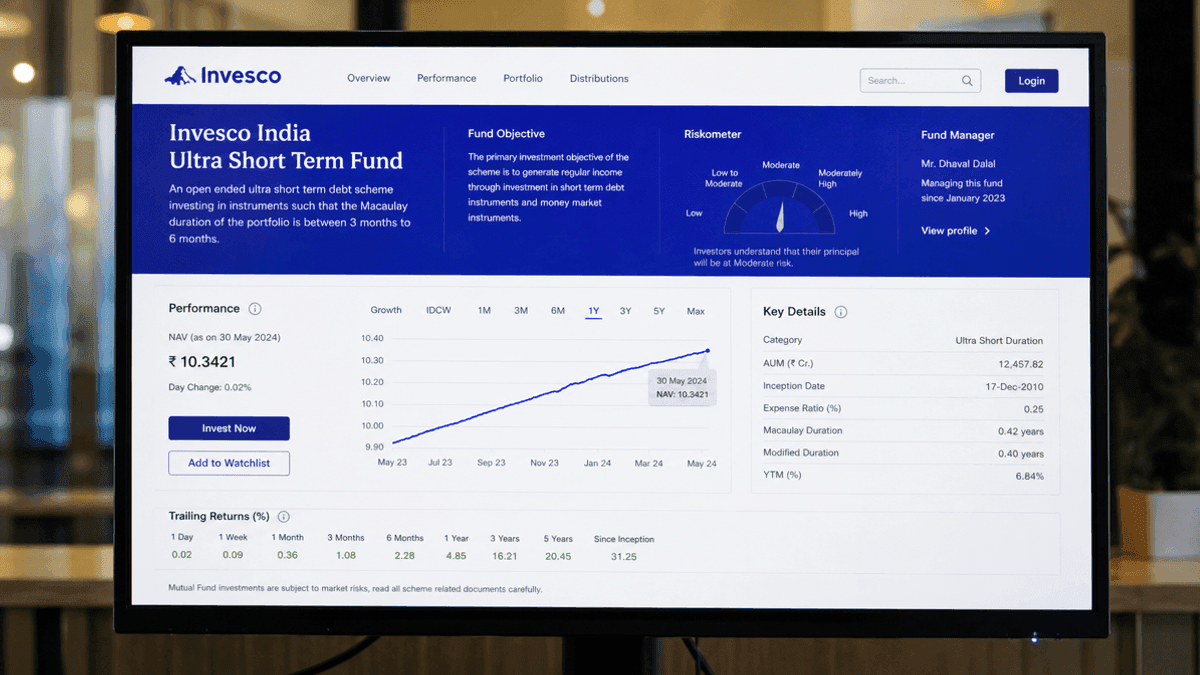
Task: Open the Portfolio nav item
Action: tap(523, 78)
